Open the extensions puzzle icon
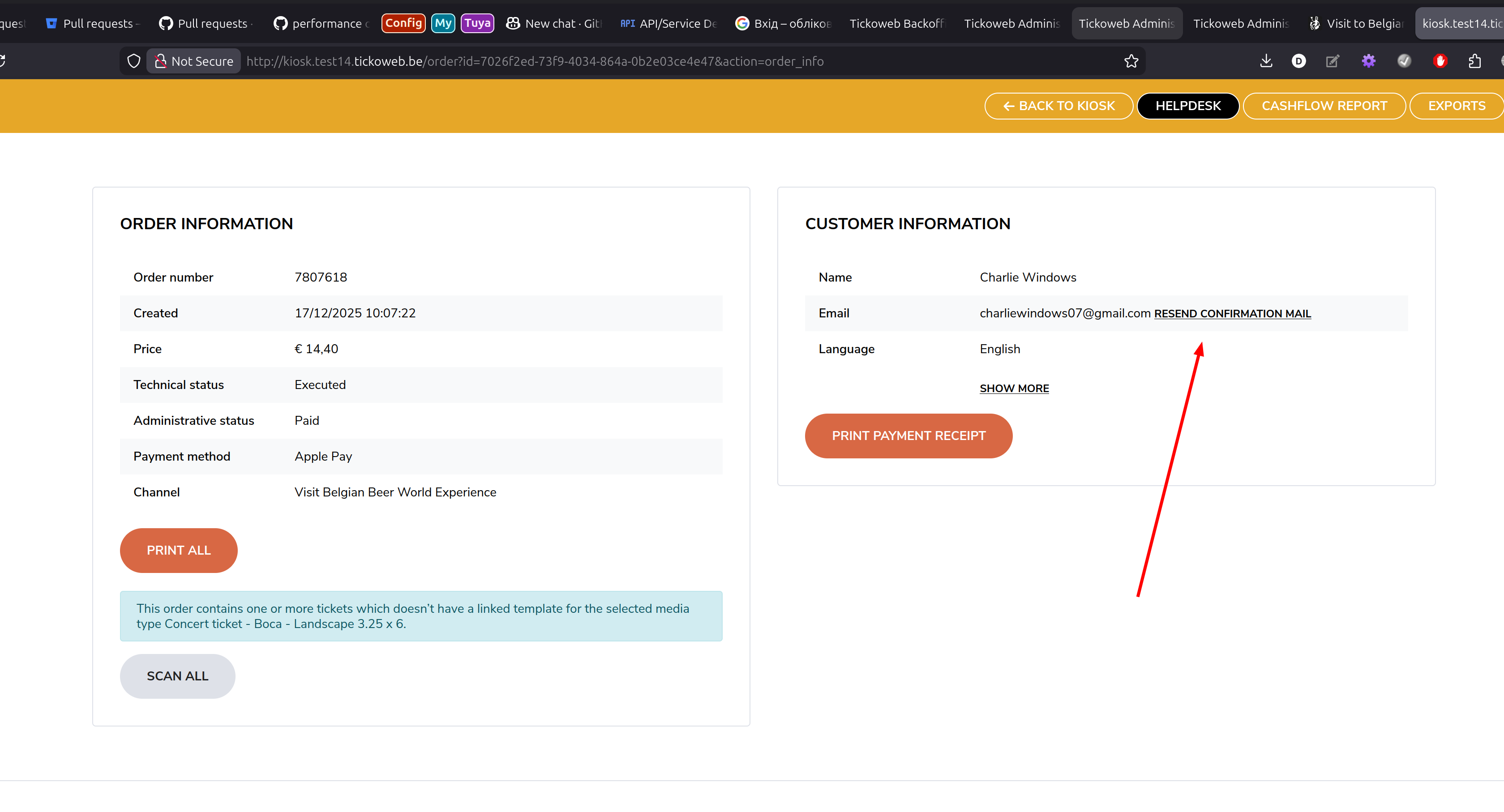This screenshot has width=1504, height=812. [1475, 61]
